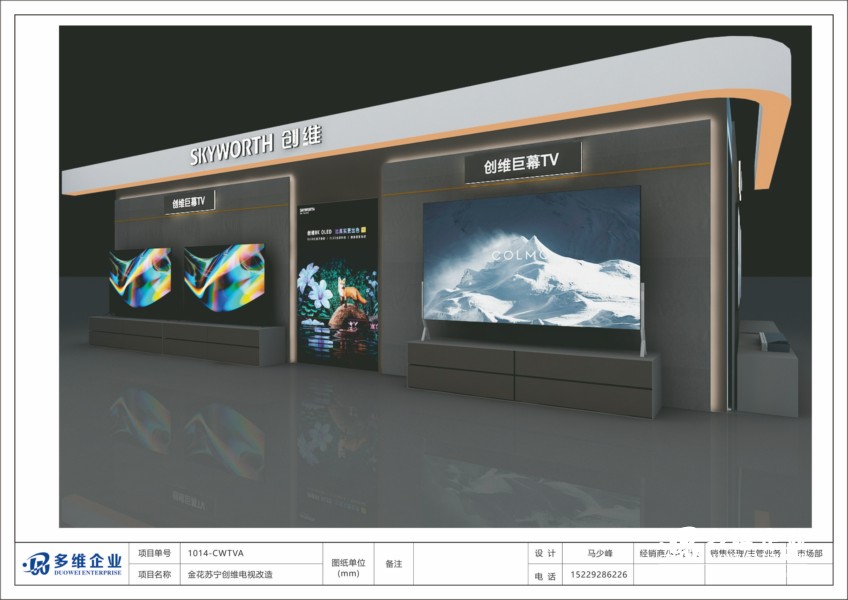Click the 多维企业 DUOWEI ENTERPRISE logo

click(72, 564)
